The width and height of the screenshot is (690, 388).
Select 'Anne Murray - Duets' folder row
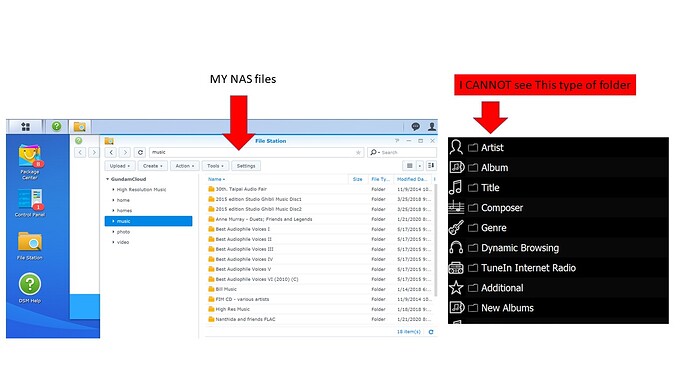319,219
